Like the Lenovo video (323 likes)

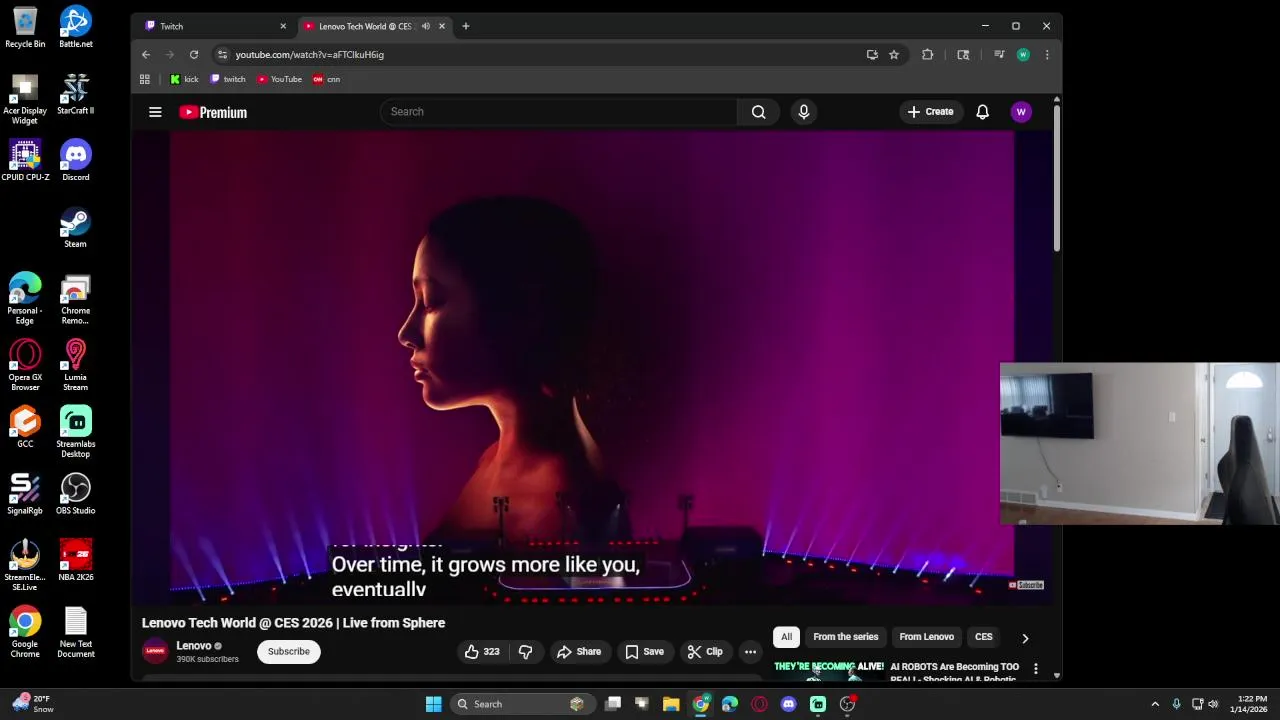pos(482,652)
